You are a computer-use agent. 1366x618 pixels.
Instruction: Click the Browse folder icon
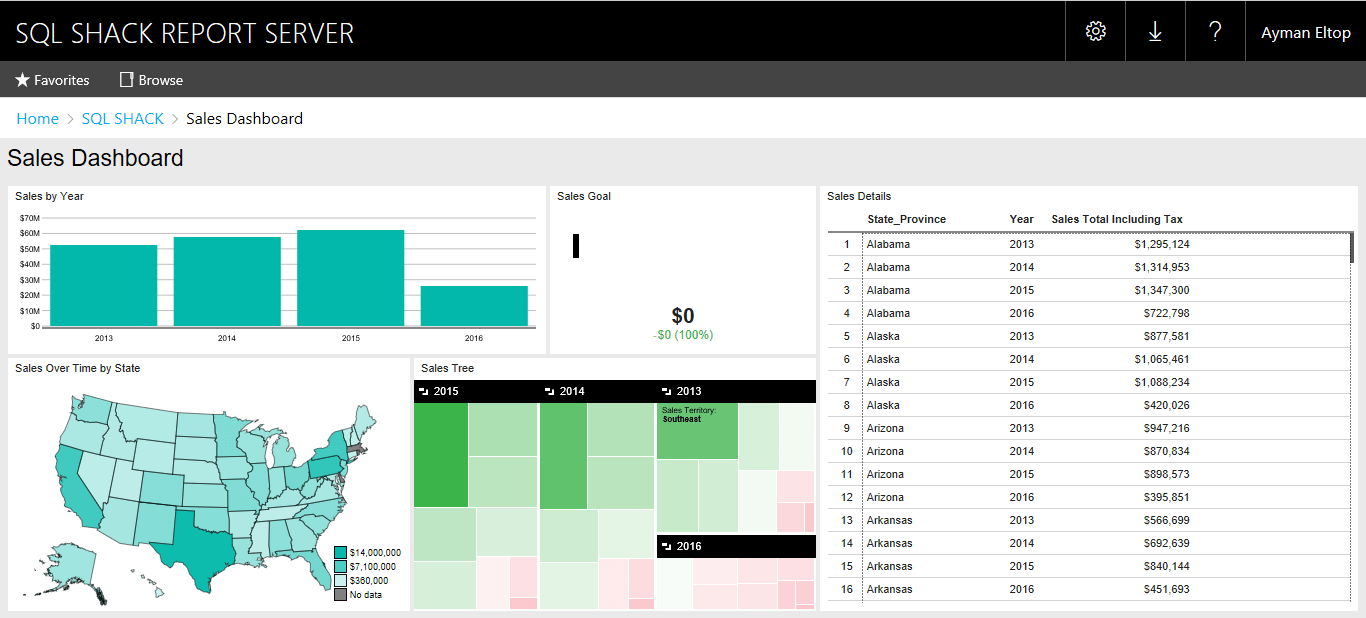(126, 79)
